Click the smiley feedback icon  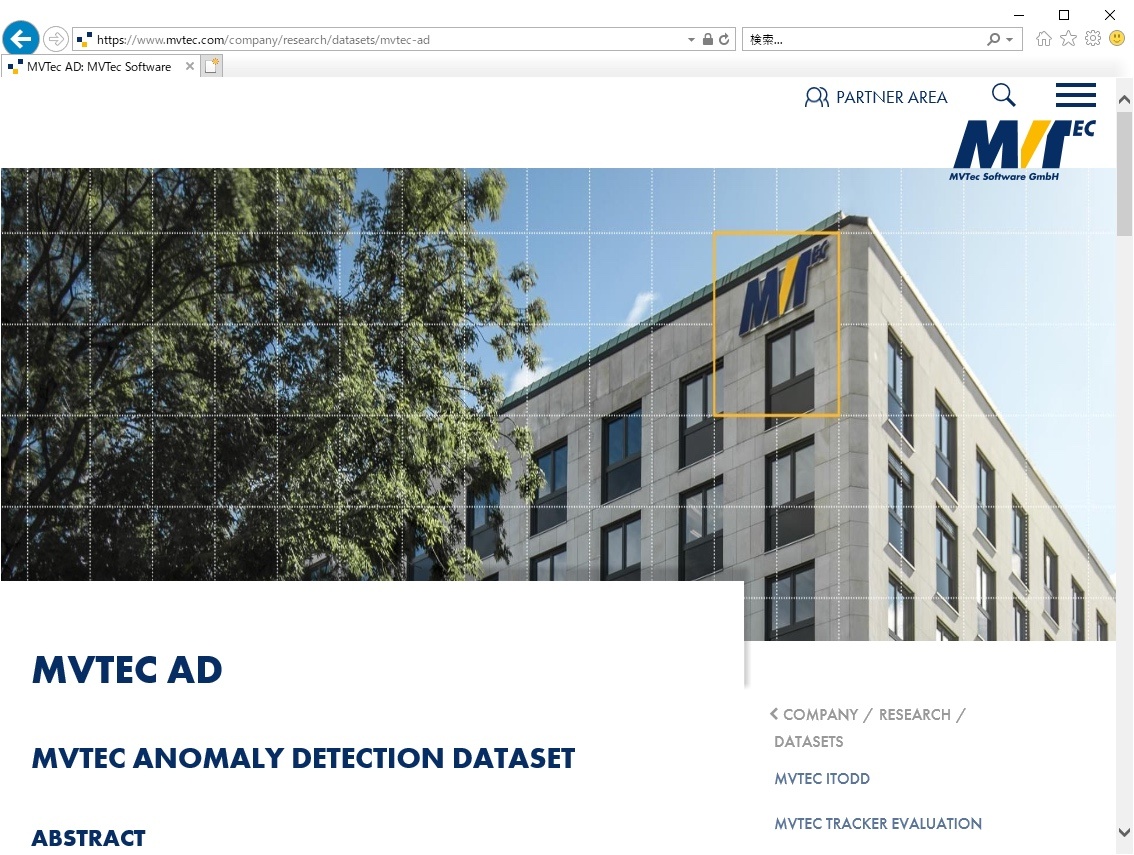pyautogui.click(x=1117, y=38)
